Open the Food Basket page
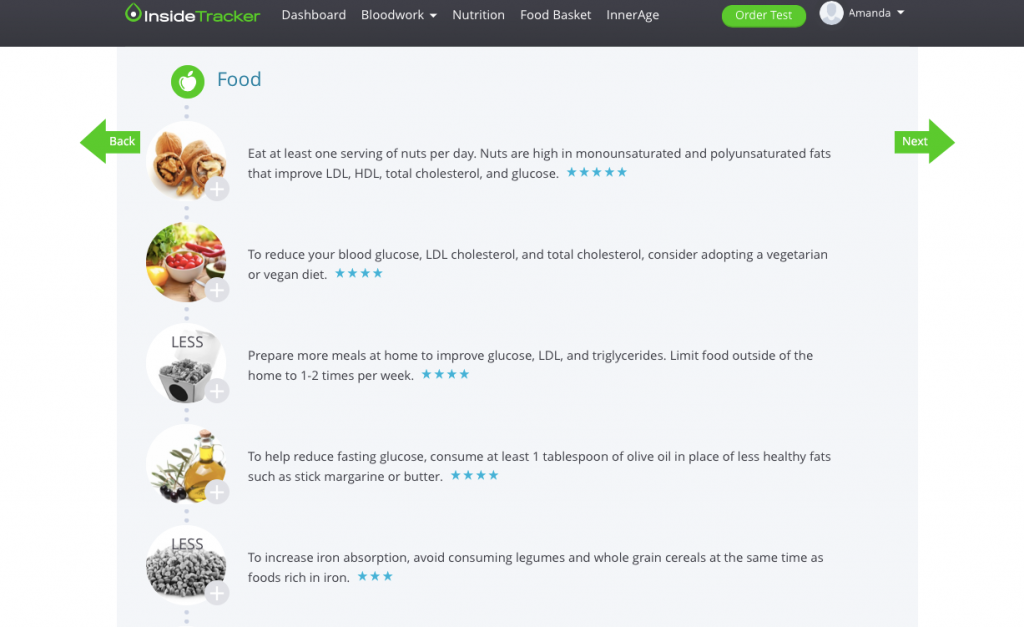Screen dimensions: 1024x627 [x=555, y=15]
